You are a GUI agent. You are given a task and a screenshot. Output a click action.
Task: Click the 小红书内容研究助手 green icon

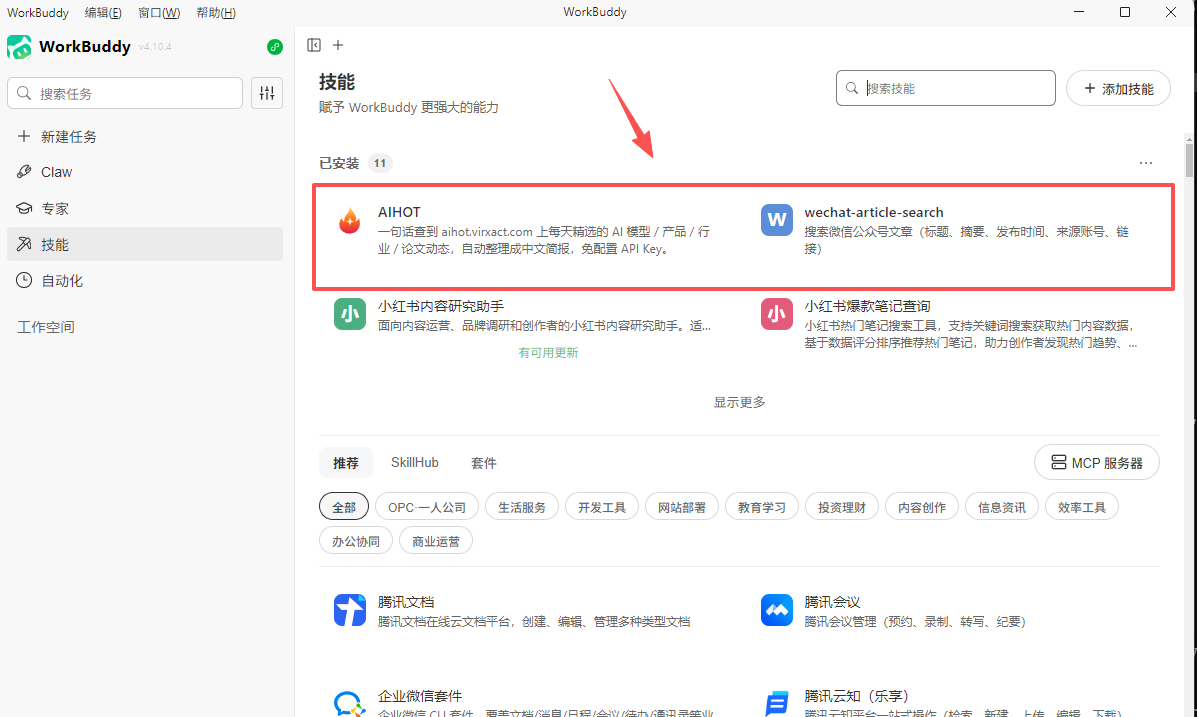point(350,314)
